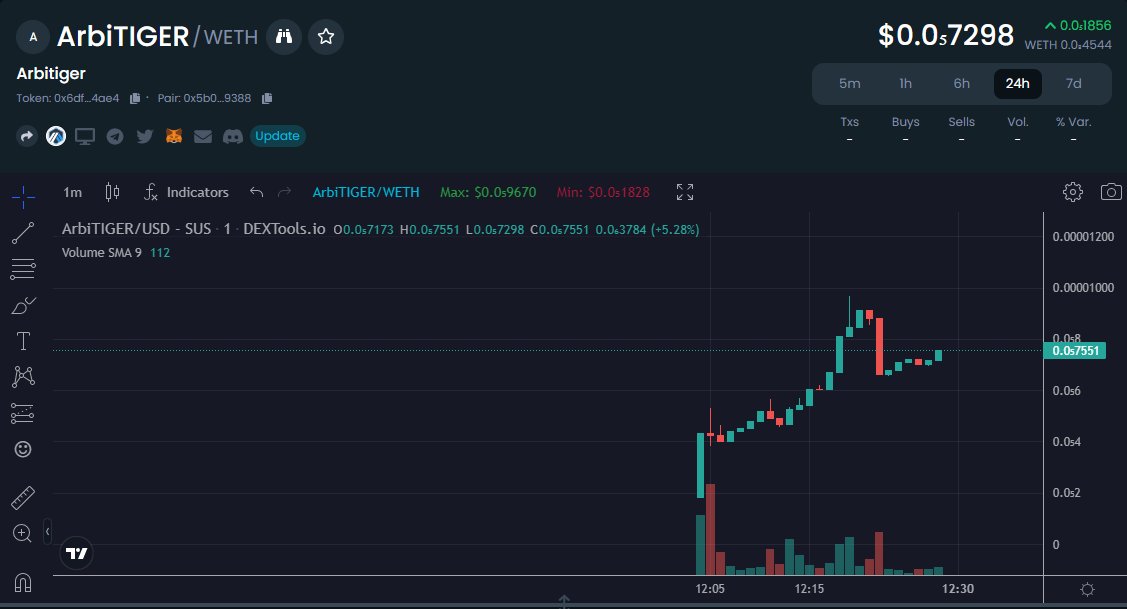Select the forecast and measurement tools
1127x609 pixels.
pyautogui.click(x=23, y=413)
